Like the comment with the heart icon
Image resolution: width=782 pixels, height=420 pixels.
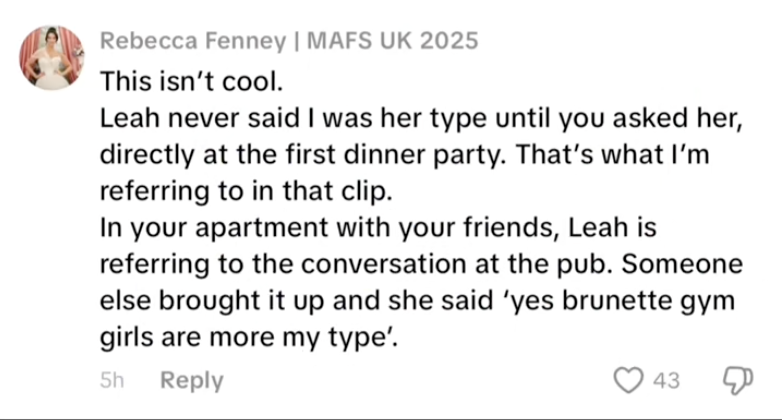[628, 381]
